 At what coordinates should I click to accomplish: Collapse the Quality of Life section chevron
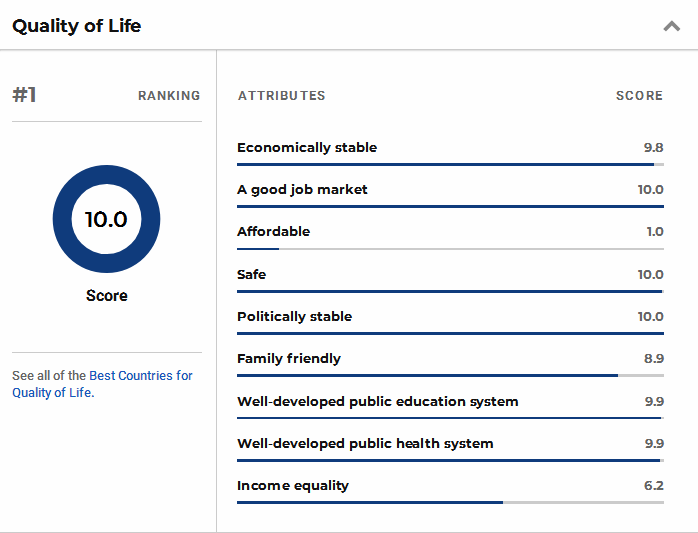coord(671,26)
